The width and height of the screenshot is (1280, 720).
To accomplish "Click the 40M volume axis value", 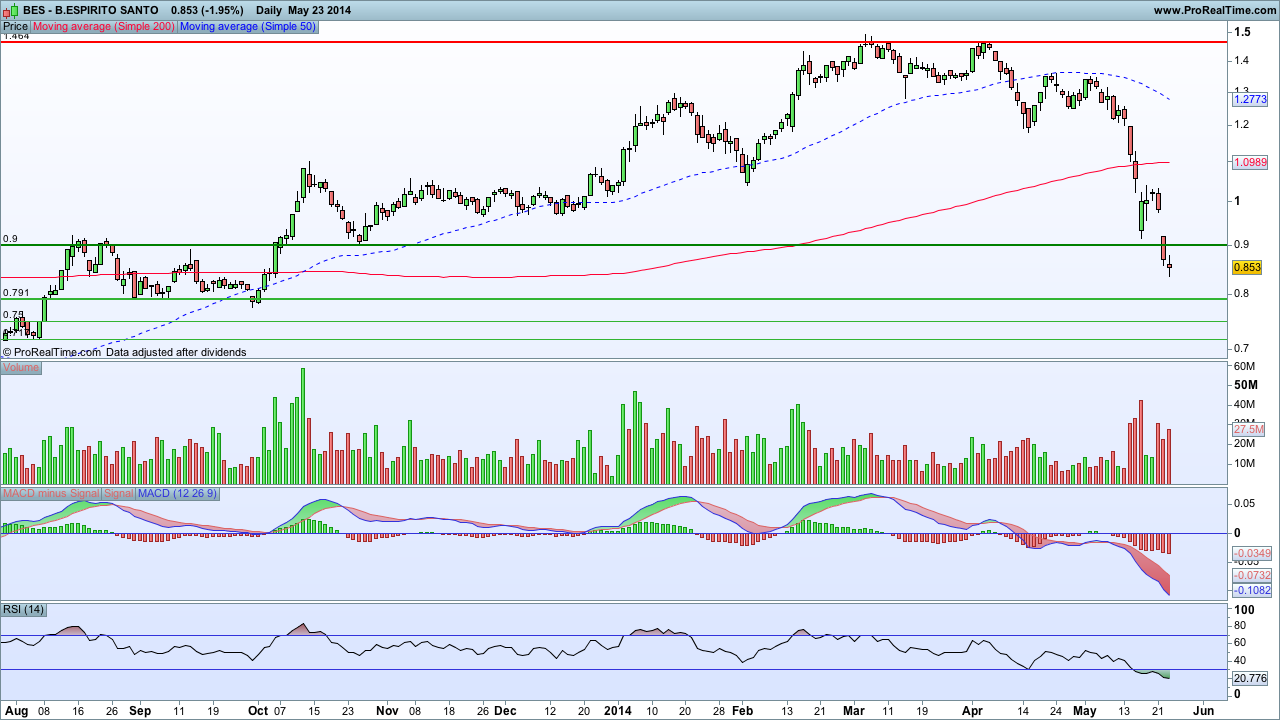I will point(1245,404).
